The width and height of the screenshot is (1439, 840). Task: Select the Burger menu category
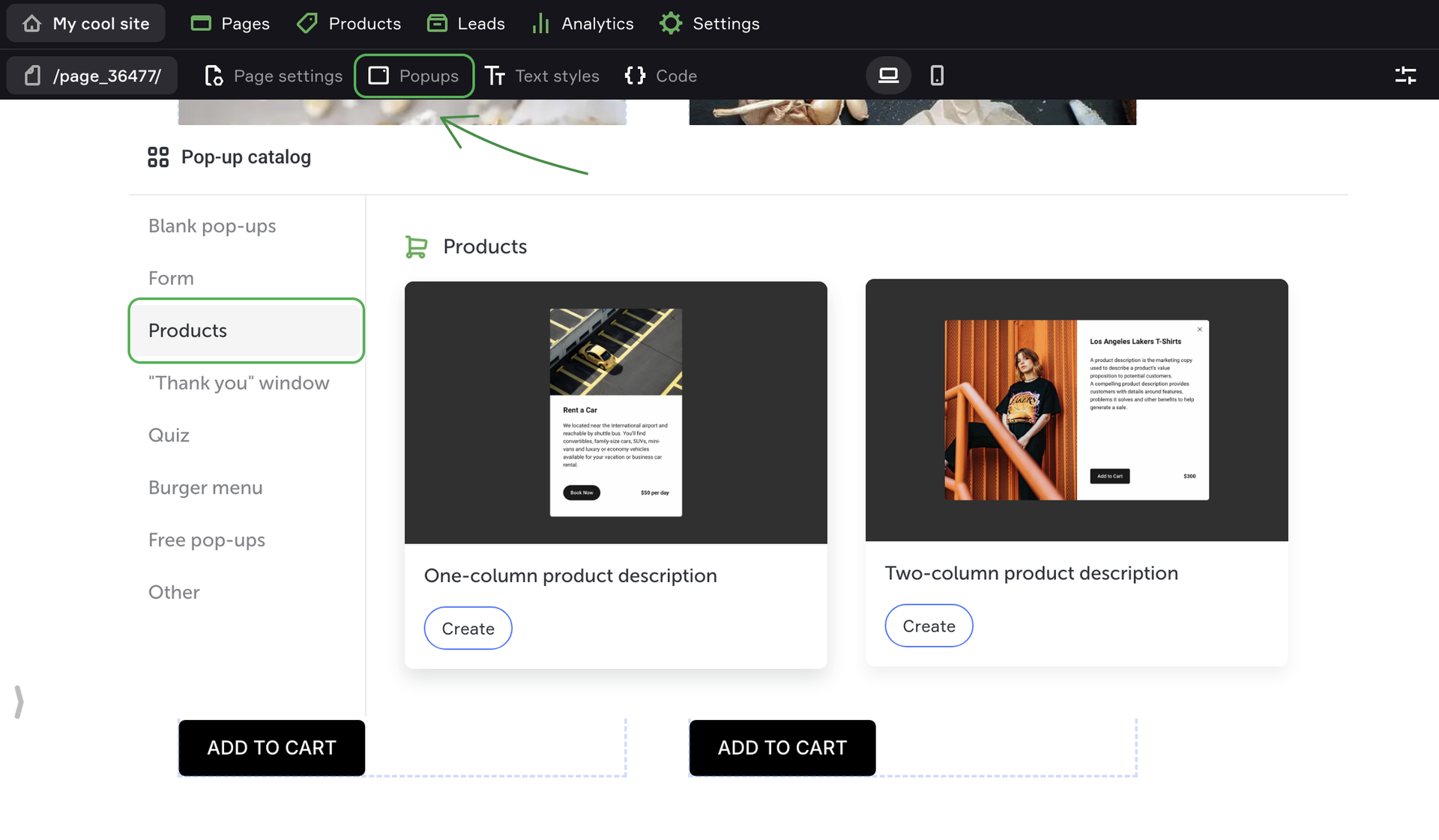pos(205,488)
